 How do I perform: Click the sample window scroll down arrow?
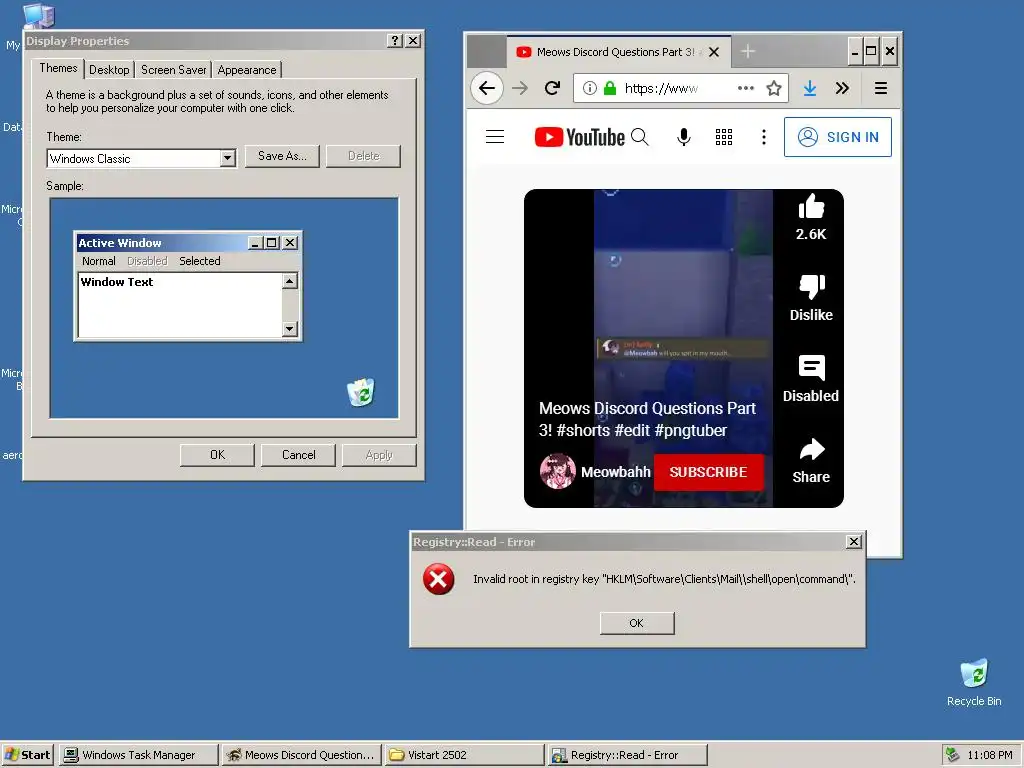[290, 328]
